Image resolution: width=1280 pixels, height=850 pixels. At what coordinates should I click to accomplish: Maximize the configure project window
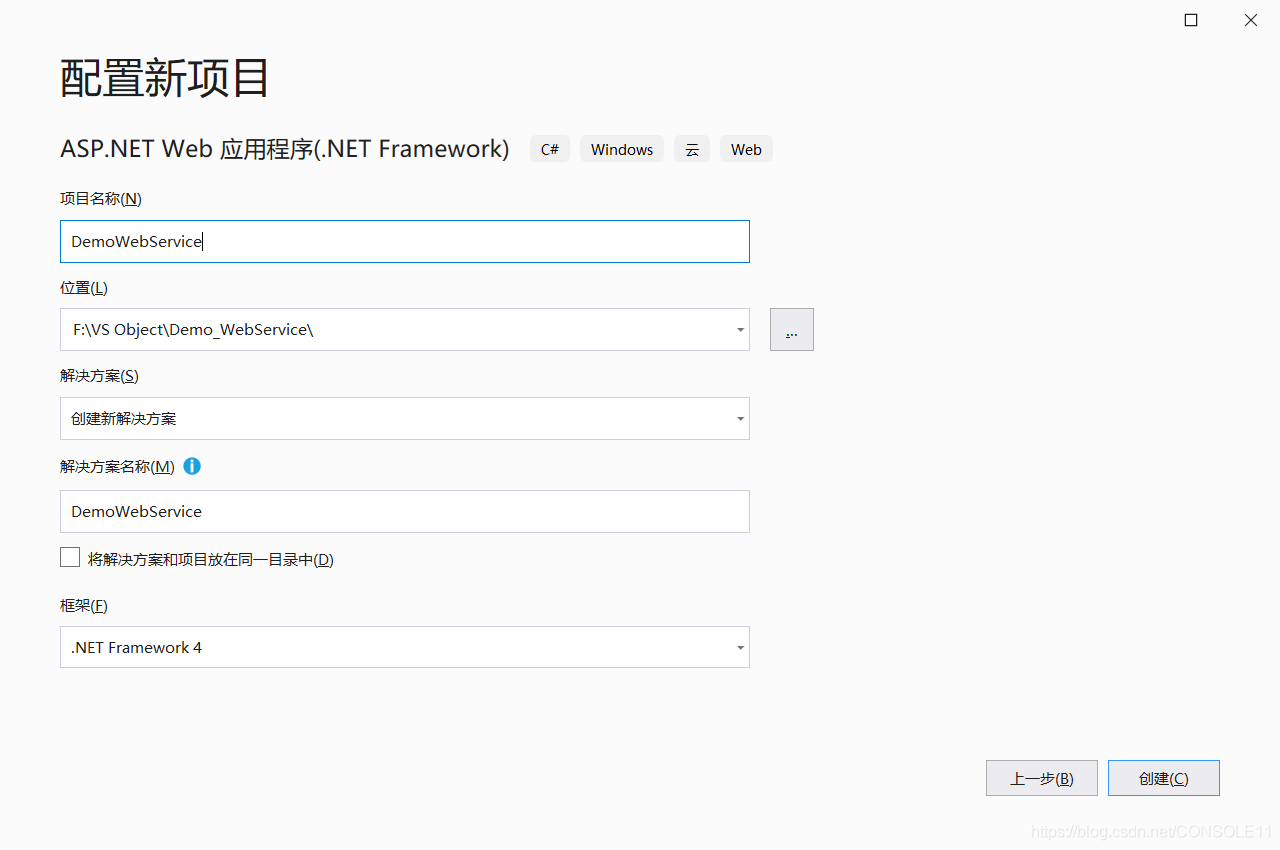pos(1191,20)
